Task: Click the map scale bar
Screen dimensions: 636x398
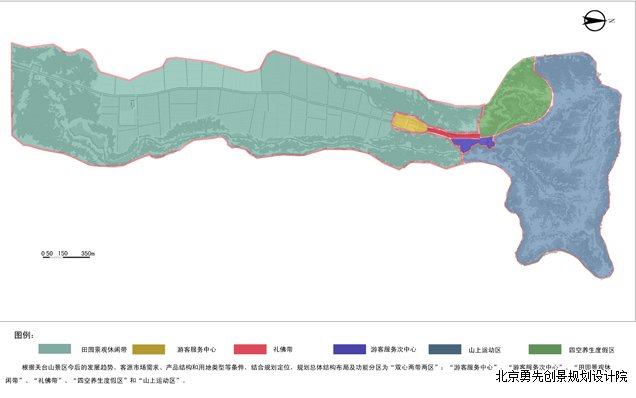Action: (68, 254)
